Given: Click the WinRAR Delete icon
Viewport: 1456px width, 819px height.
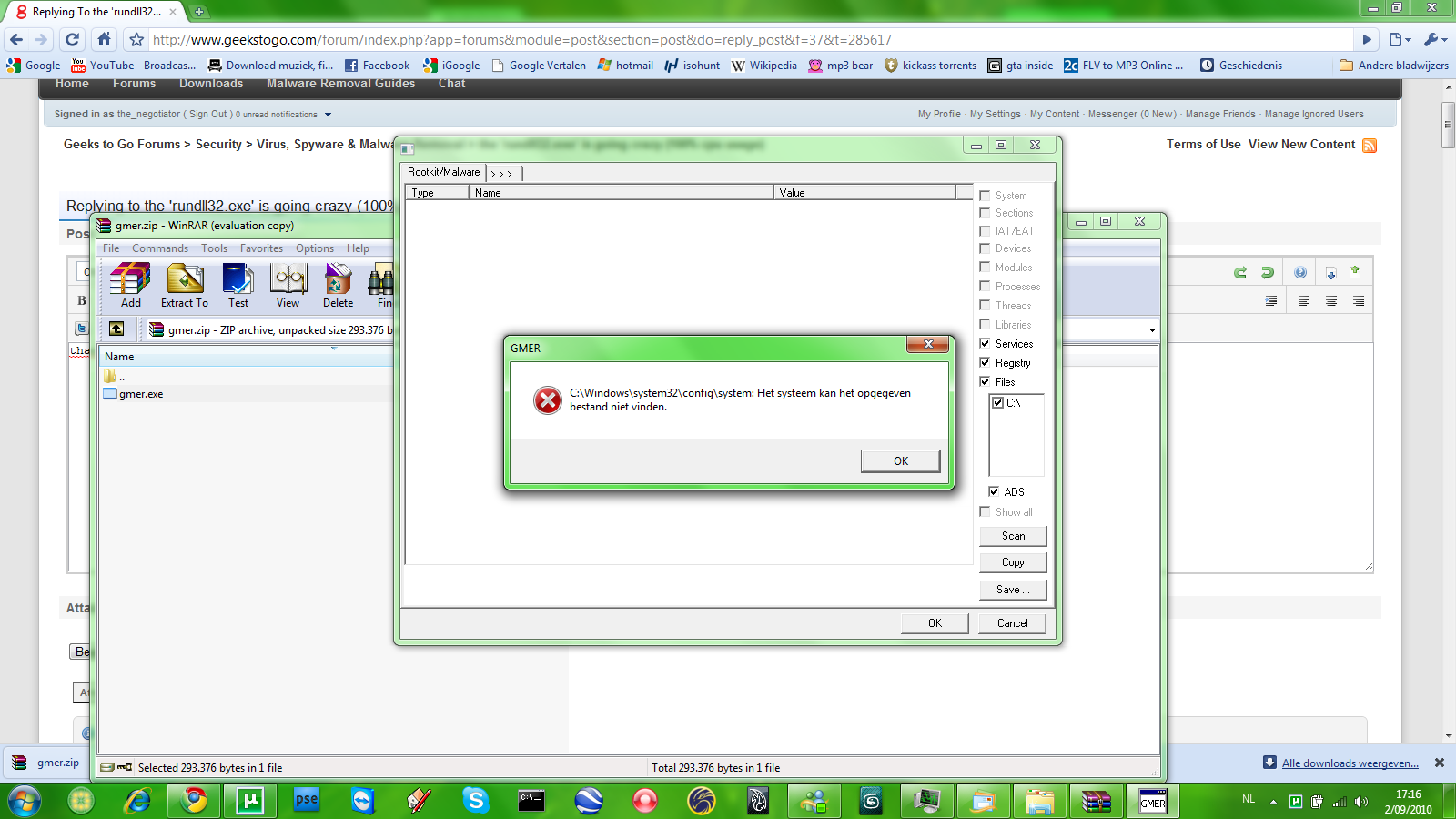Looking at the screenshot, I should pos(338,286).
